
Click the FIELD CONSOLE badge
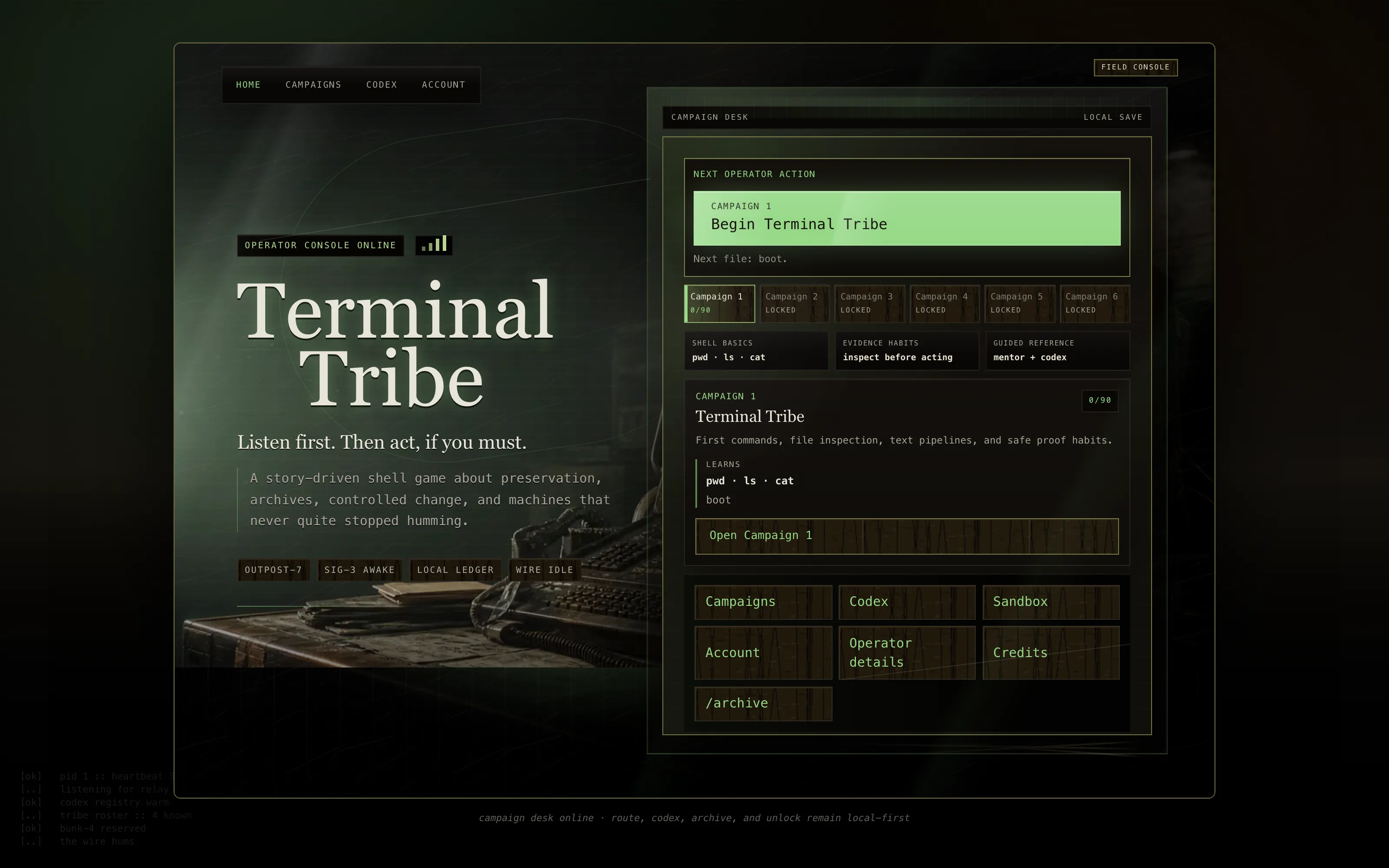click(1136, 67)
